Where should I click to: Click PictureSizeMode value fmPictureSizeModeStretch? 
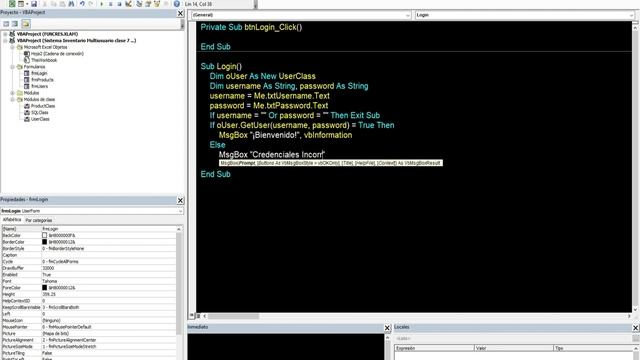[x=69, y=347]
